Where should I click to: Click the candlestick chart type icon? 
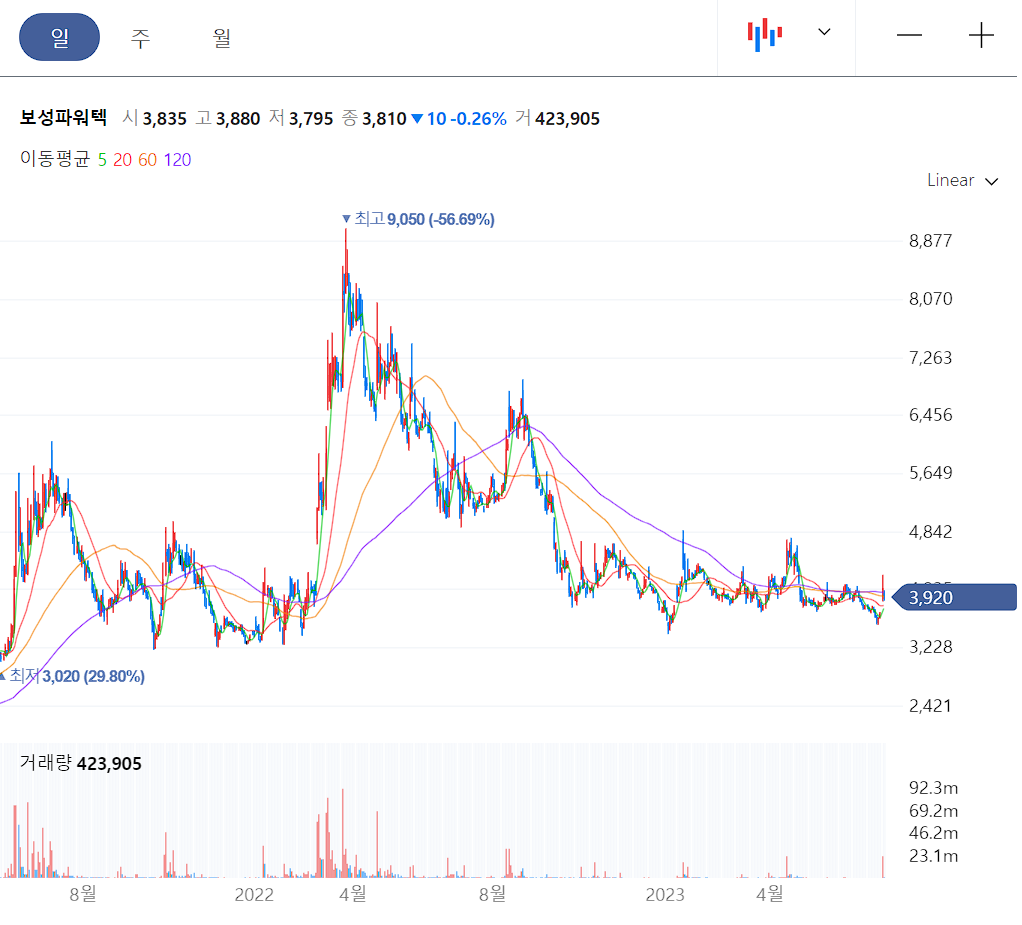click(x=765, y=35)
